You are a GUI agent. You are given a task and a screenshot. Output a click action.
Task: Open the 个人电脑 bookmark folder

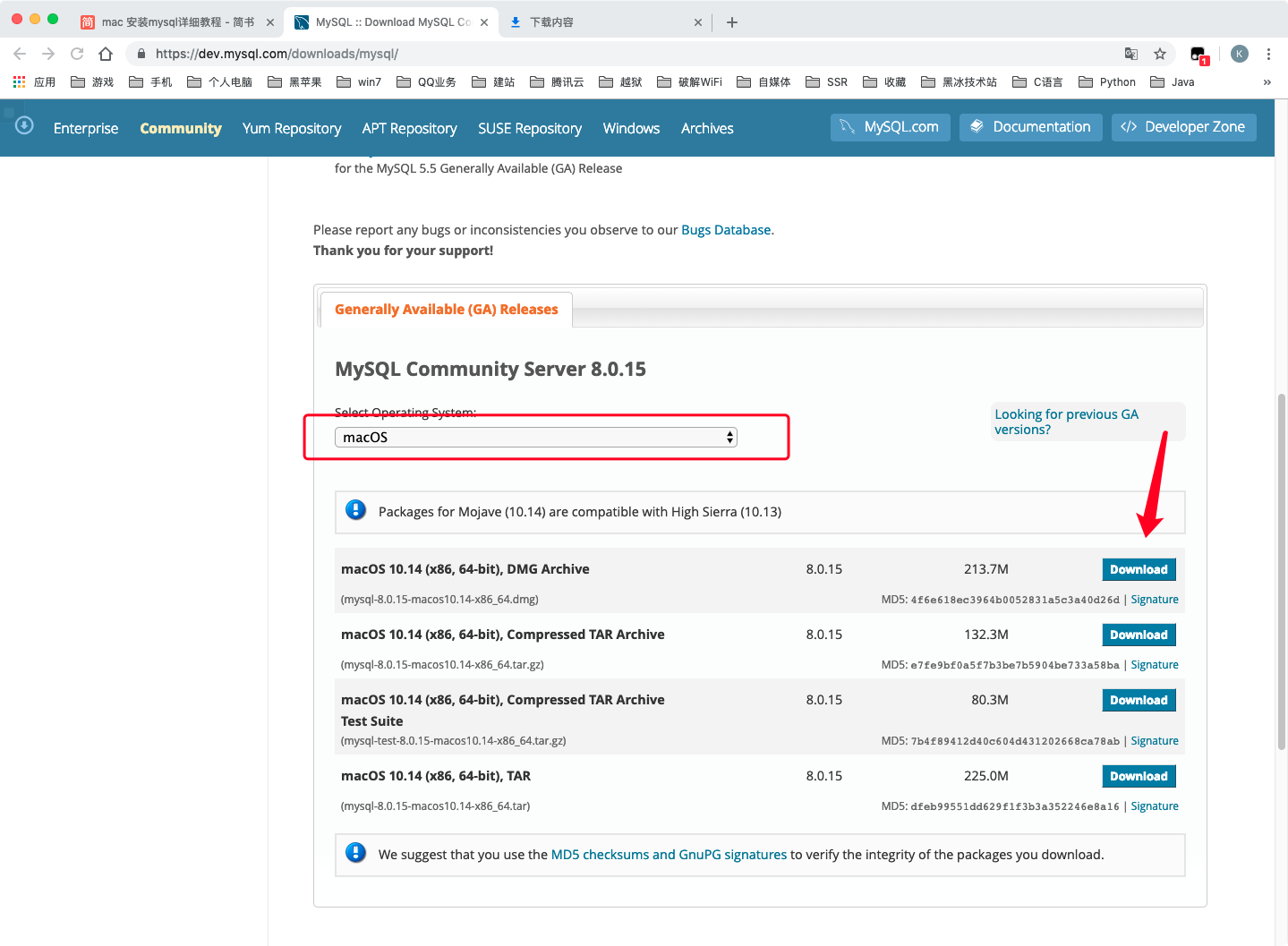click(x=219, y=82)
